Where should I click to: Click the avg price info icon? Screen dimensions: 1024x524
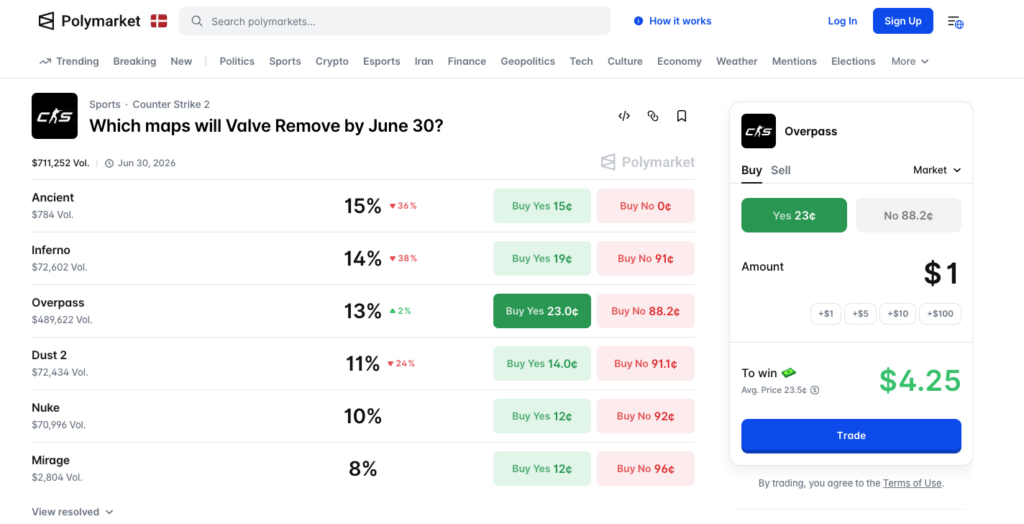point(814,390)
